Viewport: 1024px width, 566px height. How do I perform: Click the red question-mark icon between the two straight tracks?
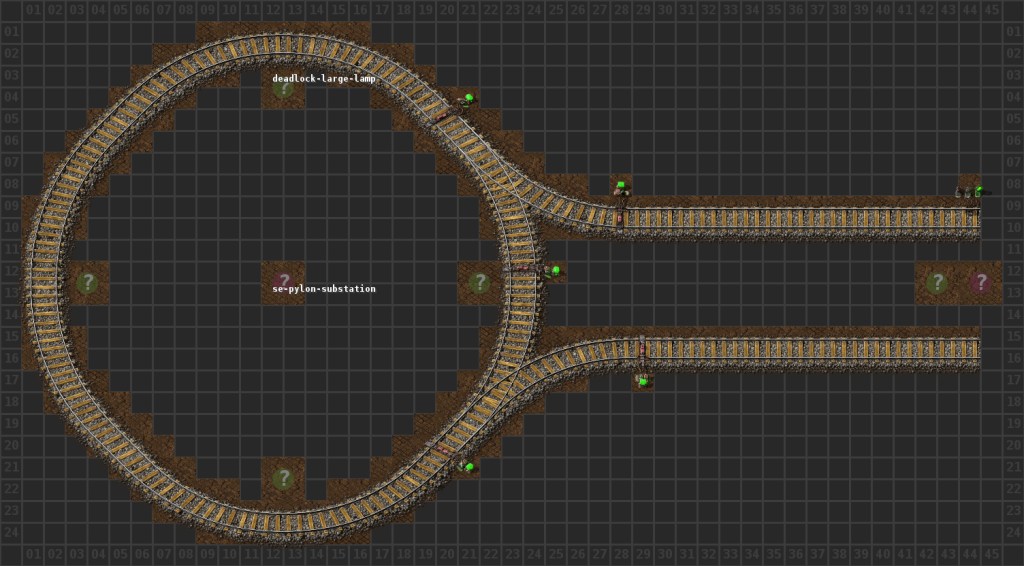click(980, 283)
